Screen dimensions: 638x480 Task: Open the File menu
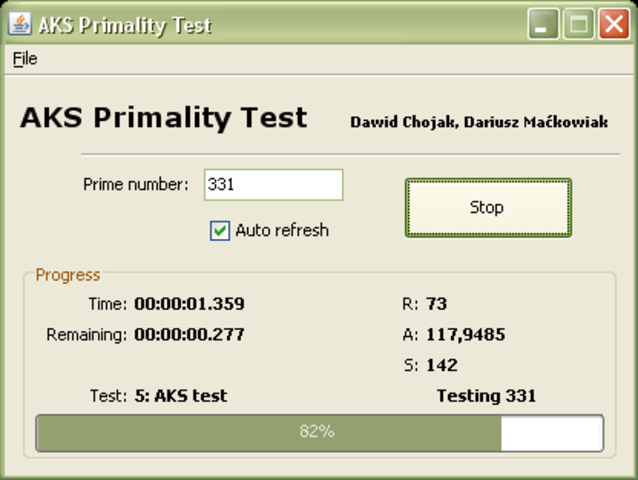pos(25,59)
